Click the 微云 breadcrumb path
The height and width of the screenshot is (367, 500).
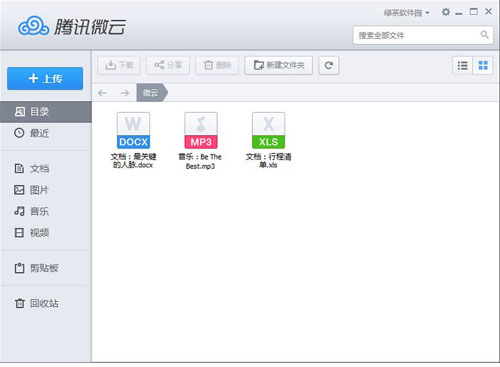point(151,93)
